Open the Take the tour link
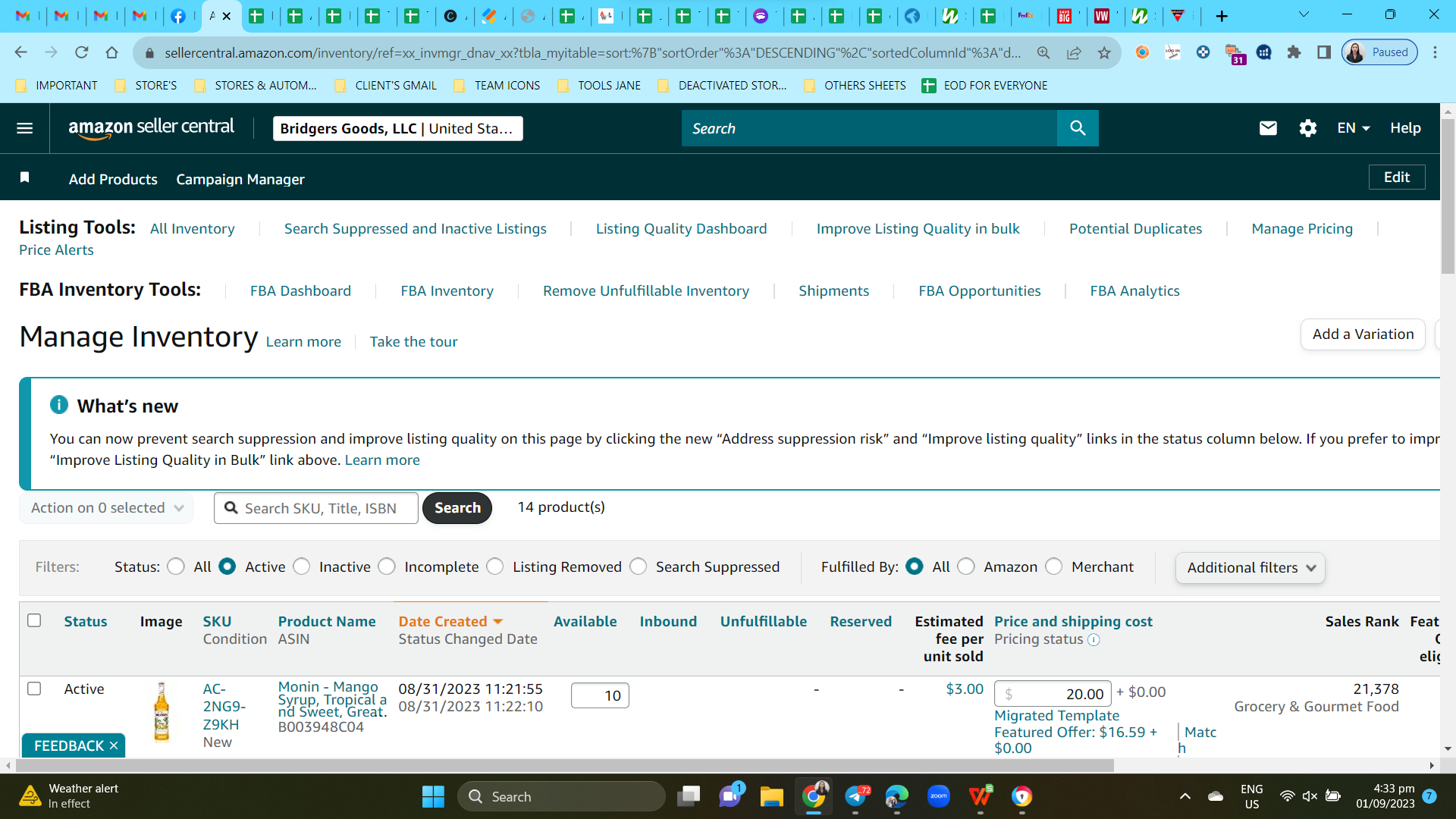The image size is (1456, 819). (x=413, y=342)
